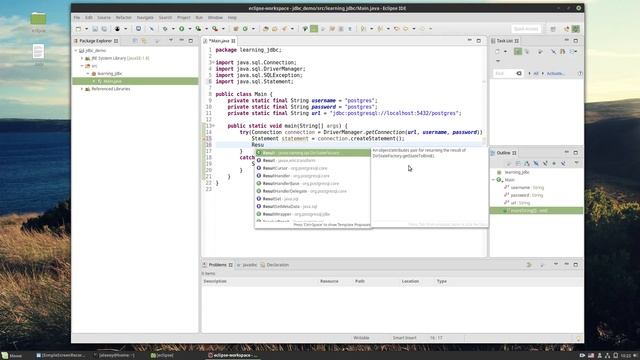Click the New Java Package toolbar icon
This screenshot has height=360, width=640.
click(x=236, y=29)
